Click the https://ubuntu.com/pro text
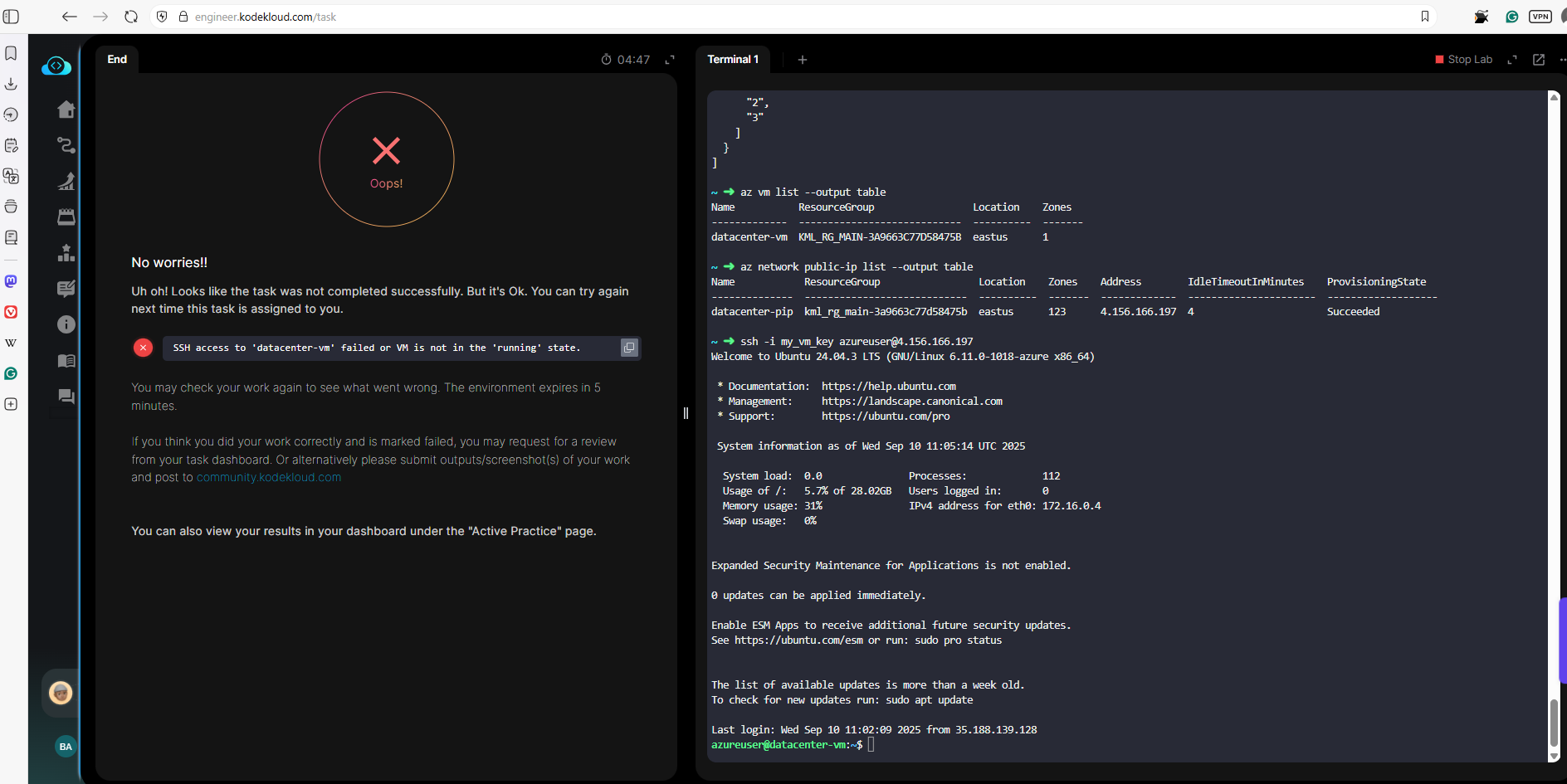Viewport: 1567px width, 784px height. pos(886,416)
